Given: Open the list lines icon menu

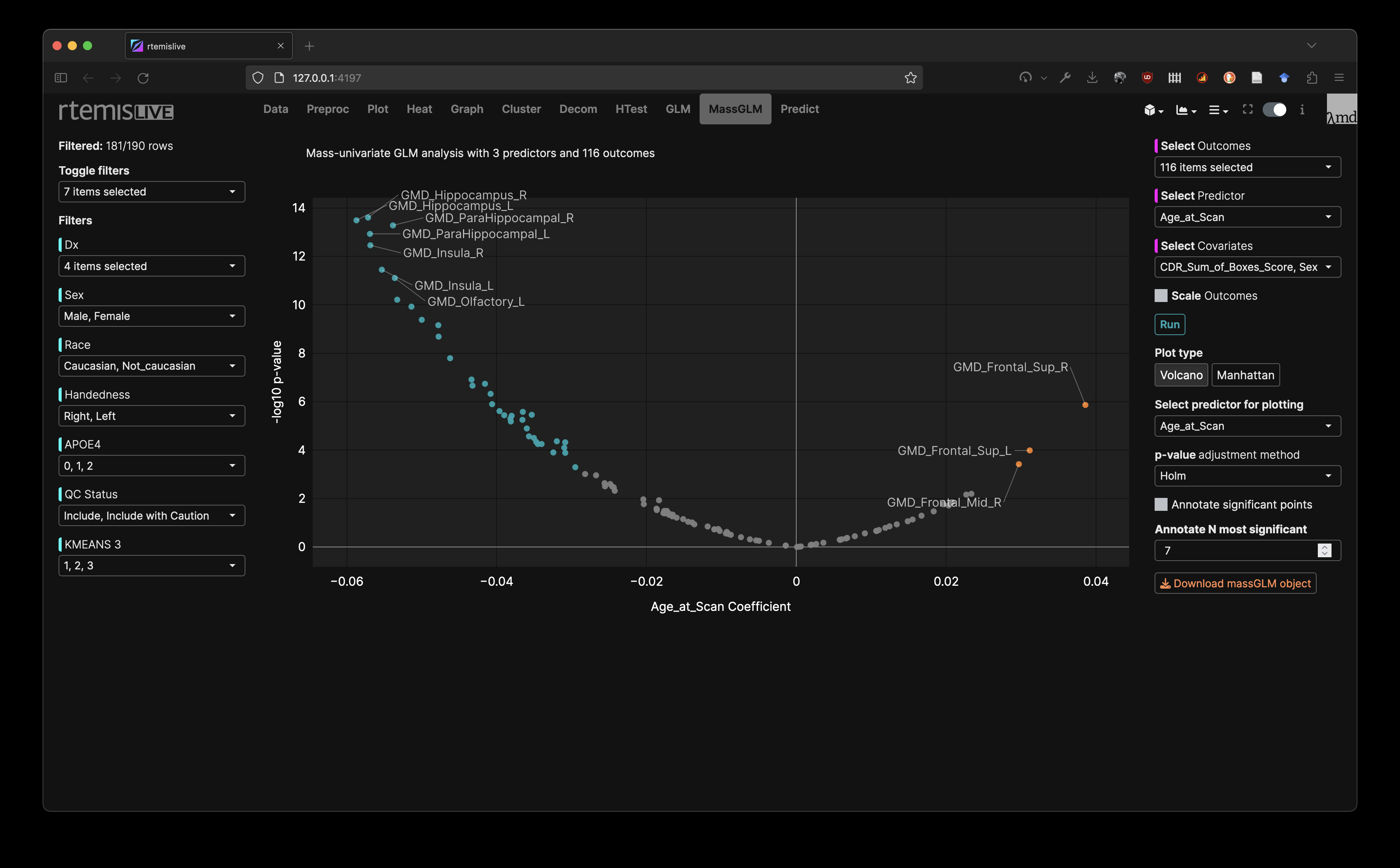Looking at the screenshot, I should [1217, 110].
